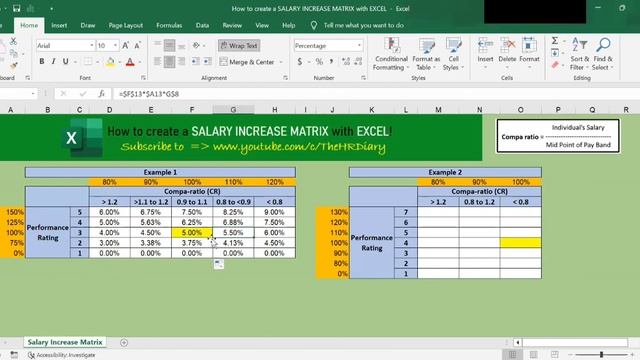Toggle Middle Align
The width and height of the screenshot is (640, 360).
click(169, 45)
